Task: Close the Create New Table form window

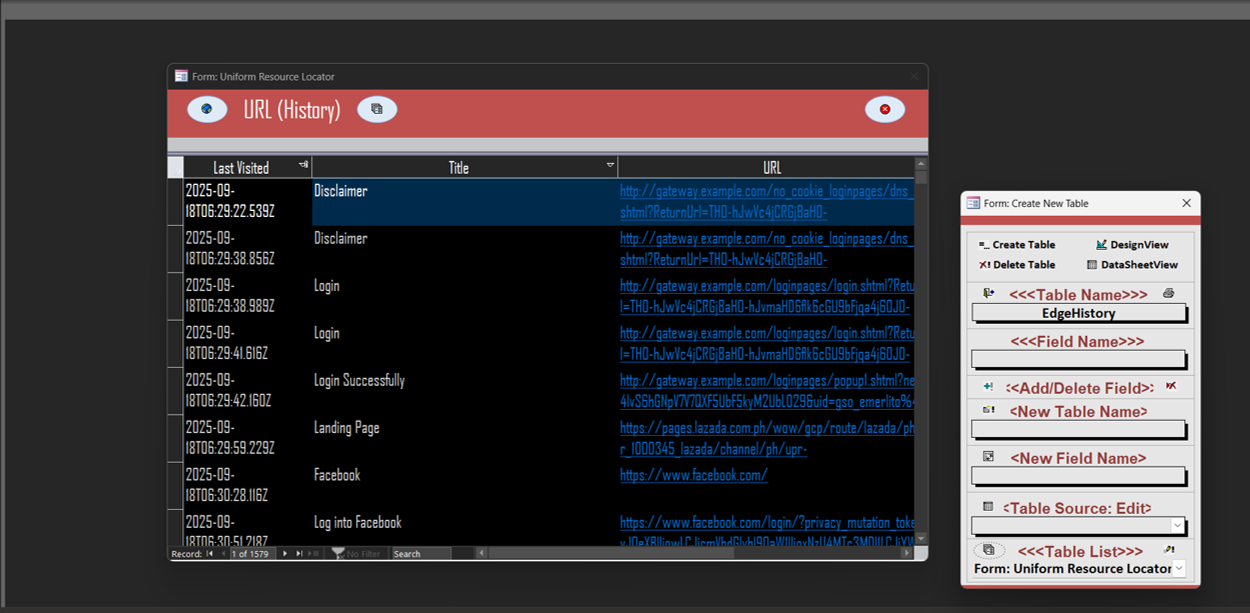Action: coord(1187,203)
